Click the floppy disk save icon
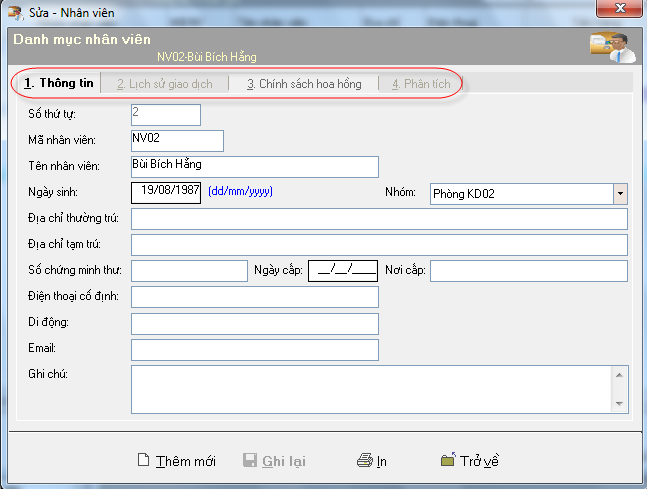Viewport: 647px width, 489px height. click(250, 461)
